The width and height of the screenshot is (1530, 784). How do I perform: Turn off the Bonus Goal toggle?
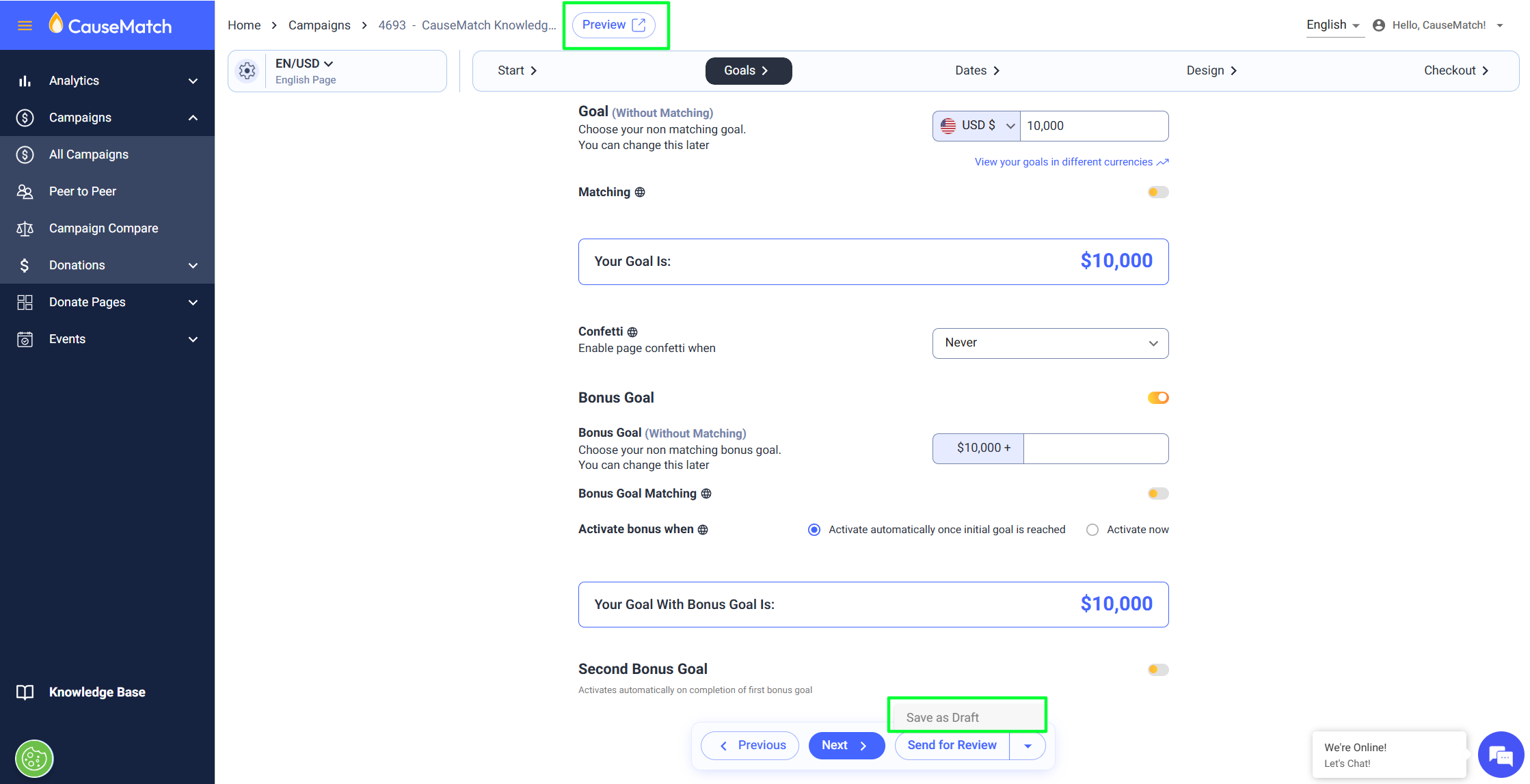[x=1157, y=398]
